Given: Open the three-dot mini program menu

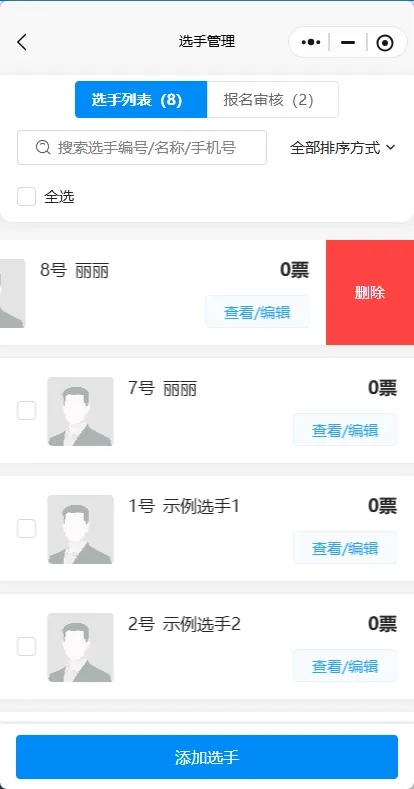Looking at the screenshot, I should [311, 43].
